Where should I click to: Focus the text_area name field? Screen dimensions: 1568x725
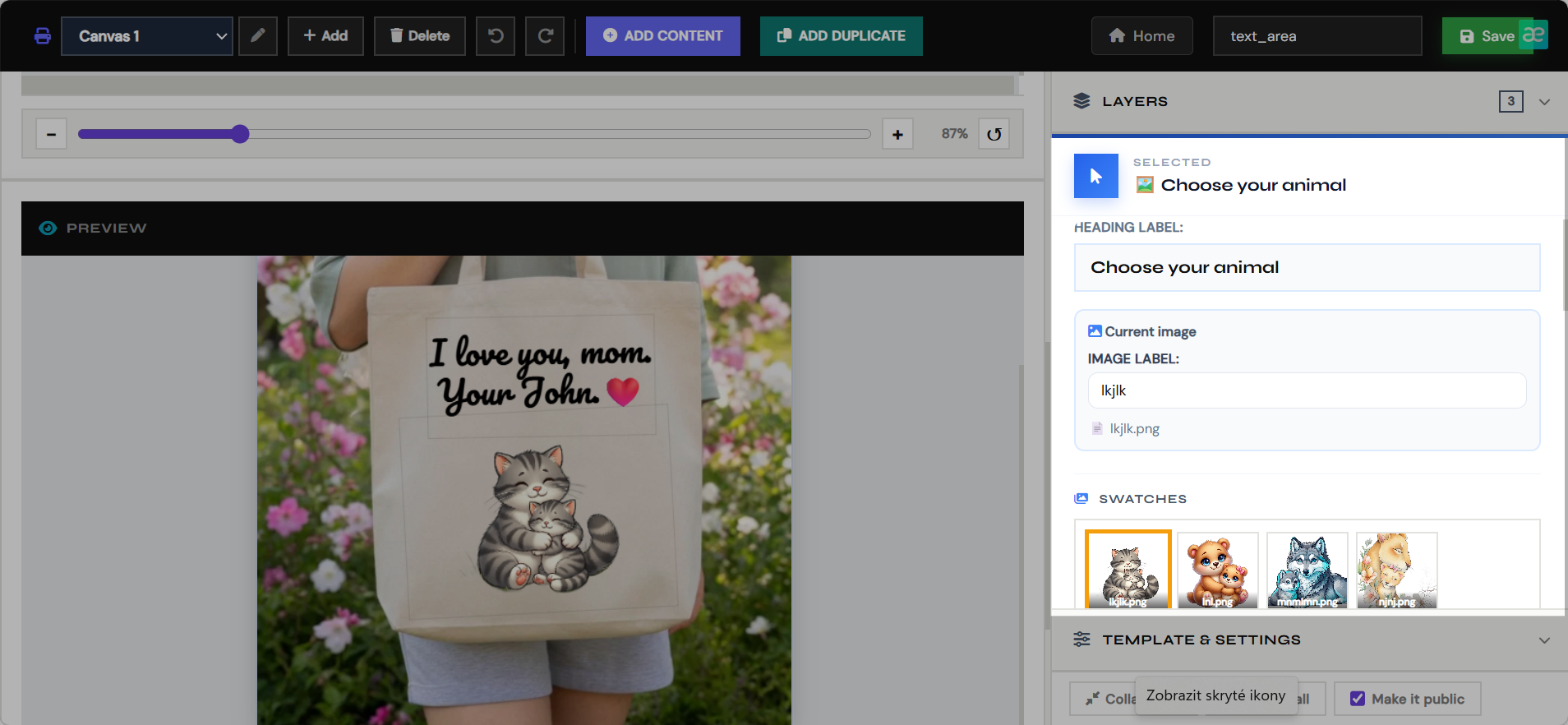tap(1317, 36)
